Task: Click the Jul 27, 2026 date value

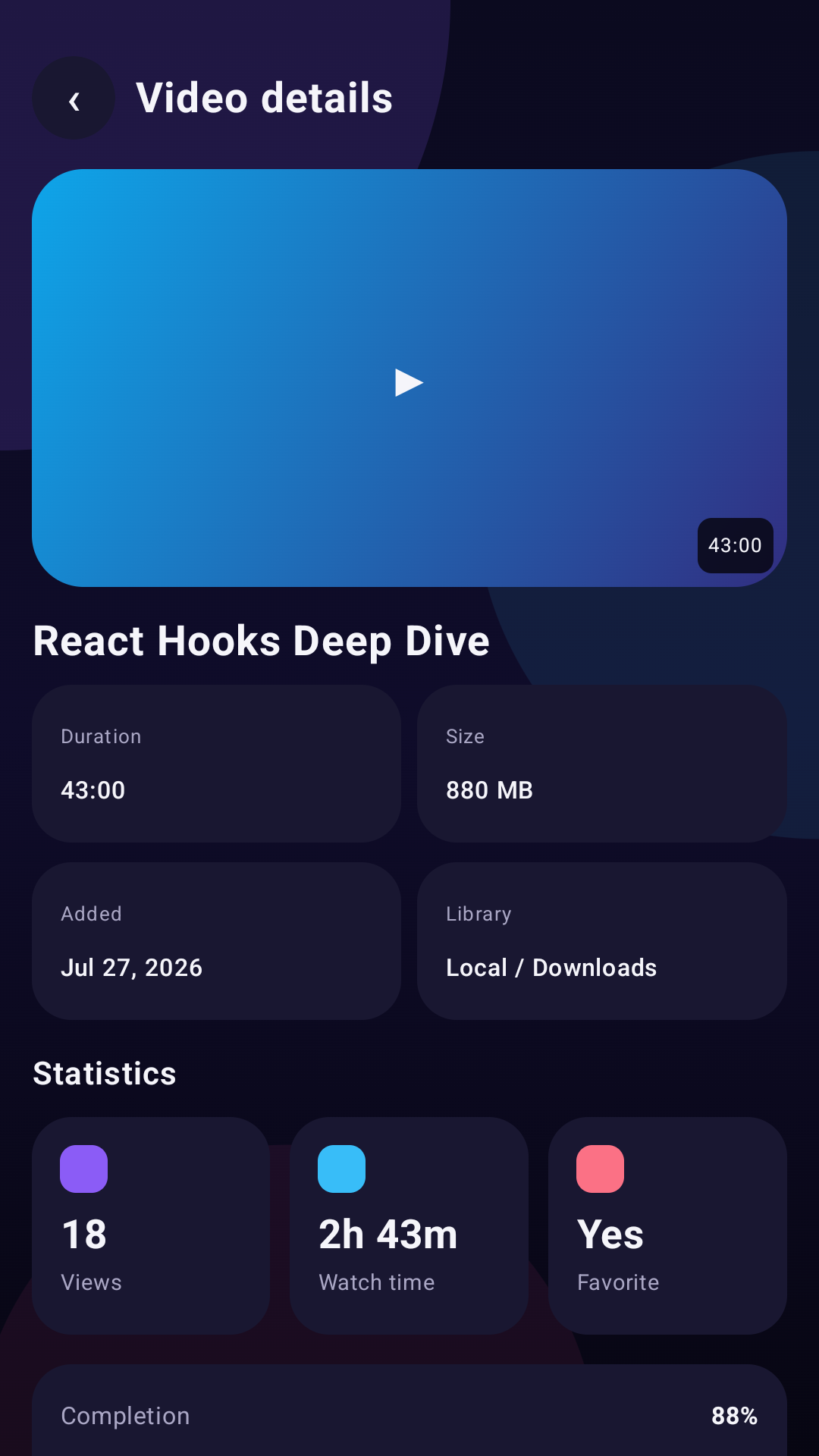Action: [x=131, y=968]
